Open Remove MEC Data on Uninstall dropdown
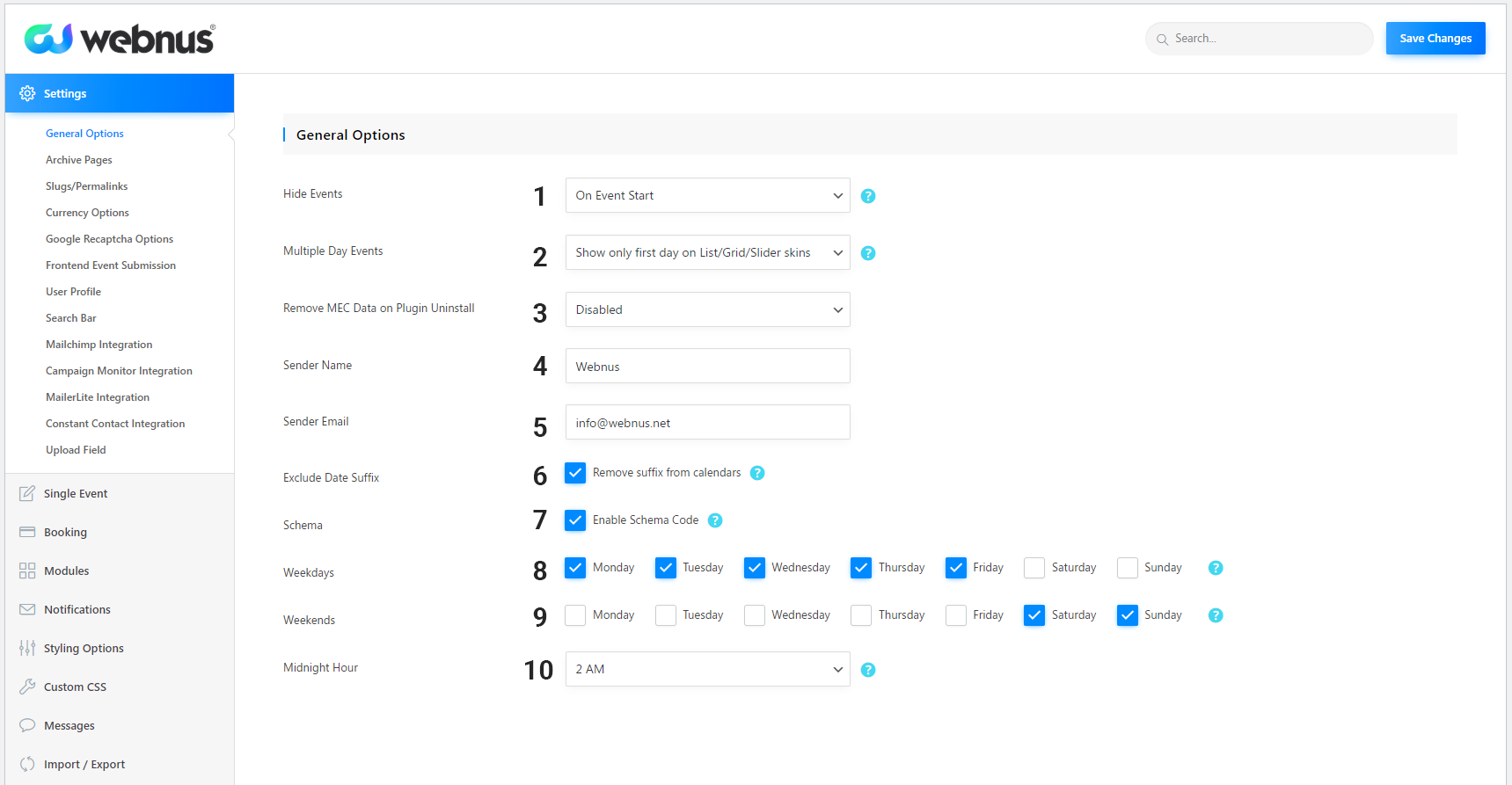 708,309
